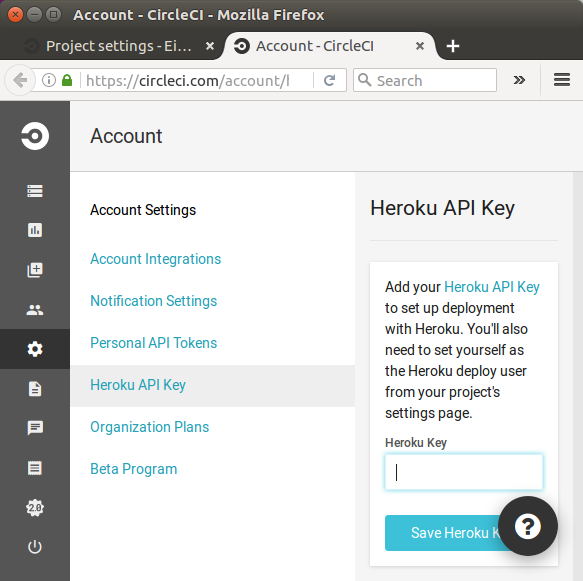Viewport: 583px width, 581px height.
Task: Open Account Integrations settings
Action: tap(155, 259)
